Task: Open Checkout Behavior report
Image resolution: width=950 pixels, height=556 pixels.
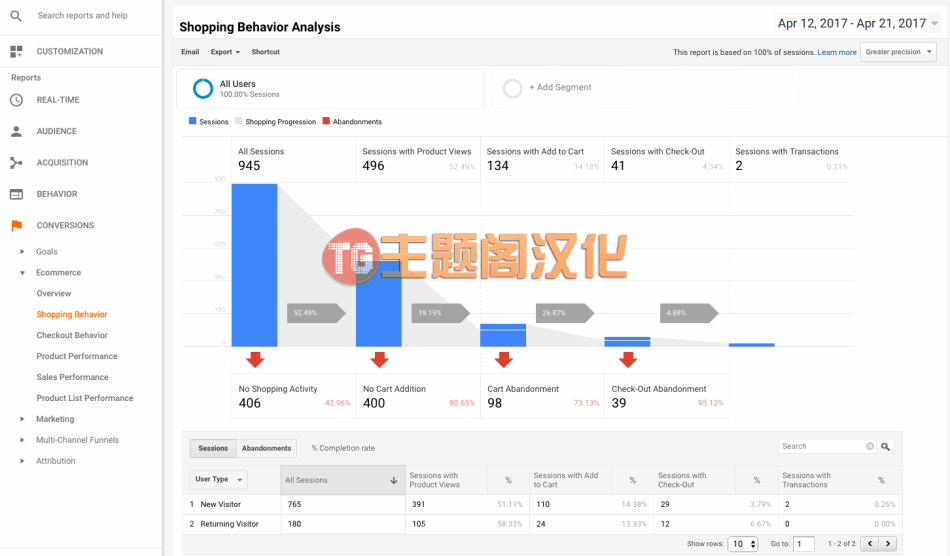Action: point(72,336)
